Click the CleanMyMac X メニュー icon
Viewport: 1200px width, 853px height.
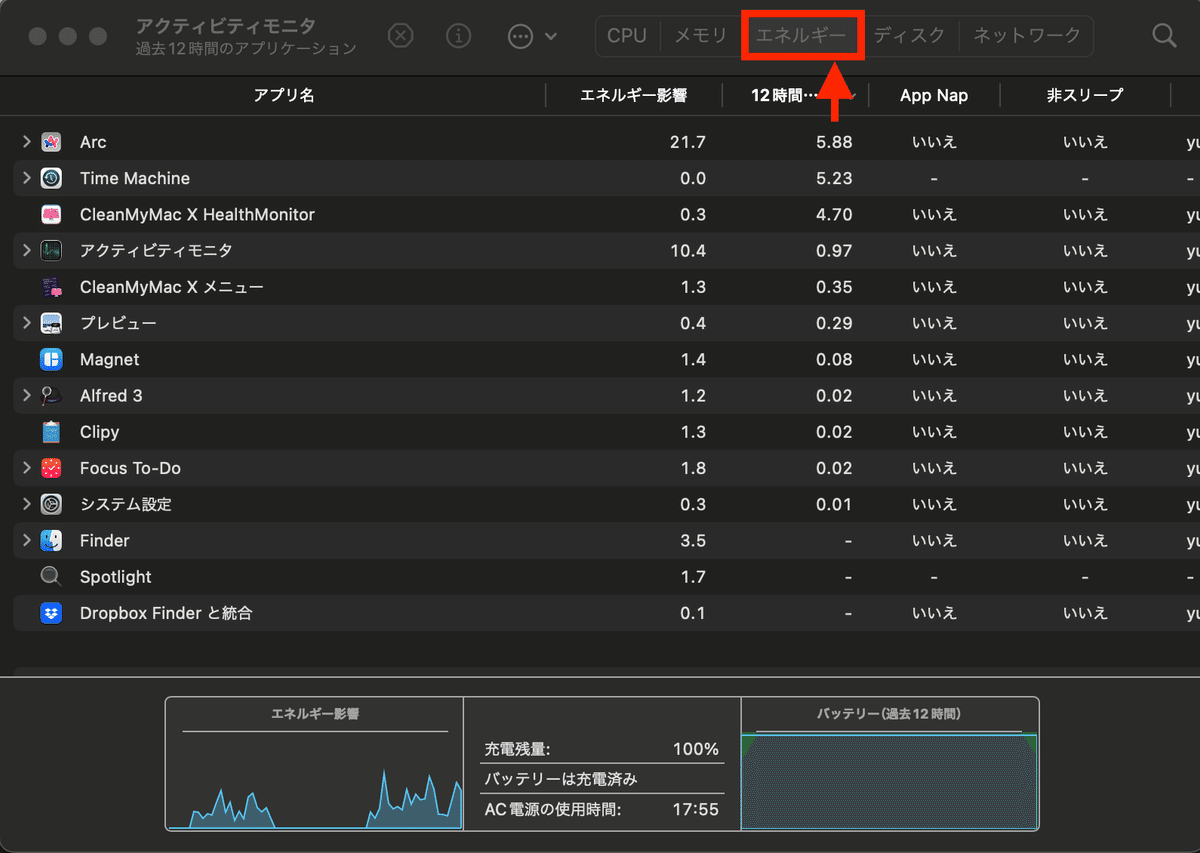[52, 287]
